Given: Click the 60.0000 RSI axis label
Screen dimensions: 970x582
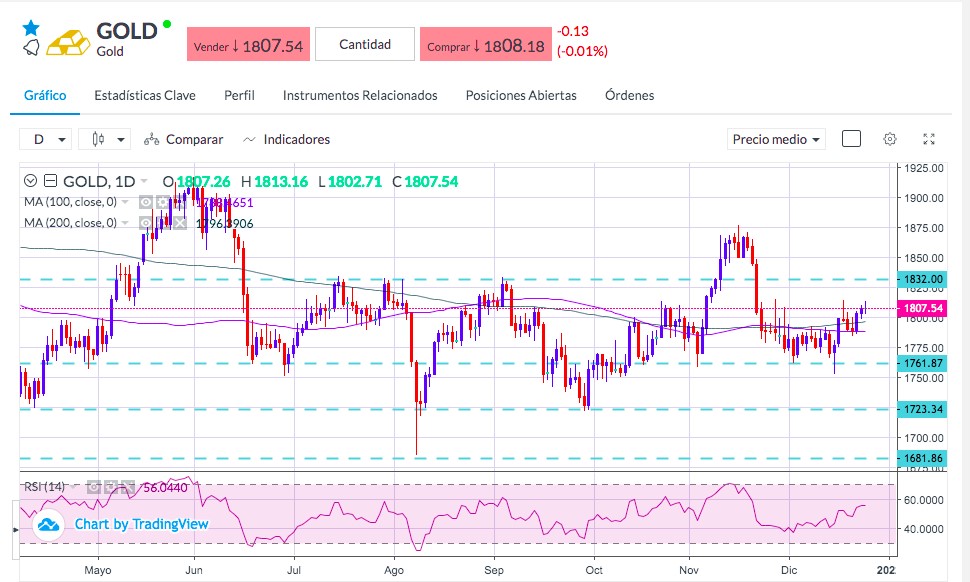Looking at the screenshot, I should [924, 500].
